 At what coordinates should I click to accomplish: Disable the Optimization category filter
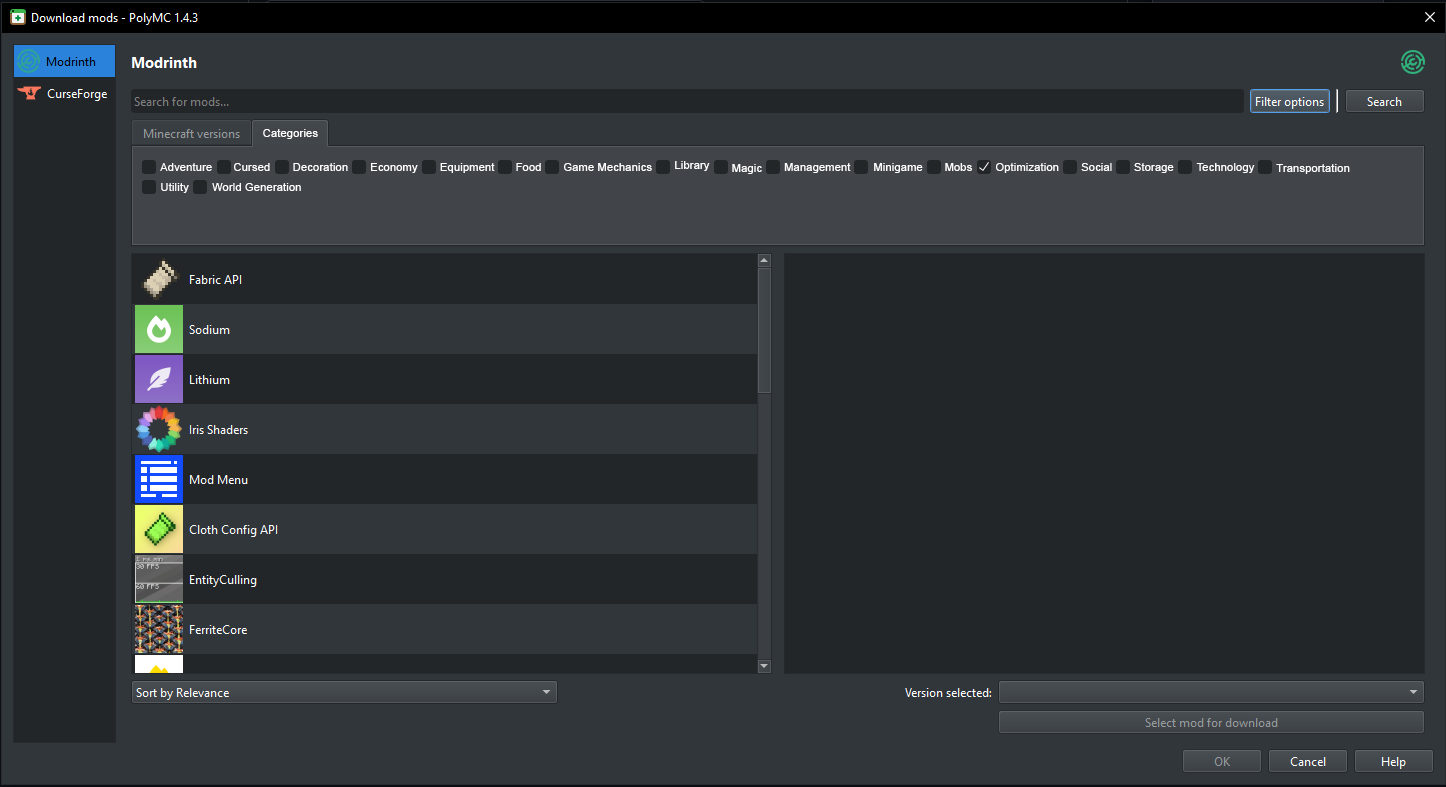click(985, 166)
